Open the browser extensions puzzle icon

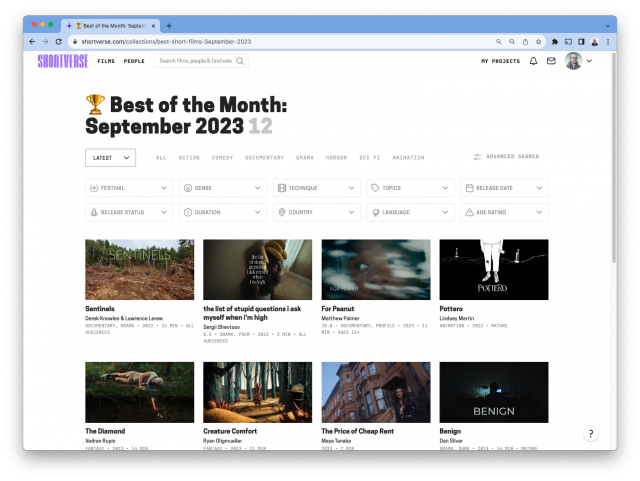pyautogui.click(x=554, y=42)
